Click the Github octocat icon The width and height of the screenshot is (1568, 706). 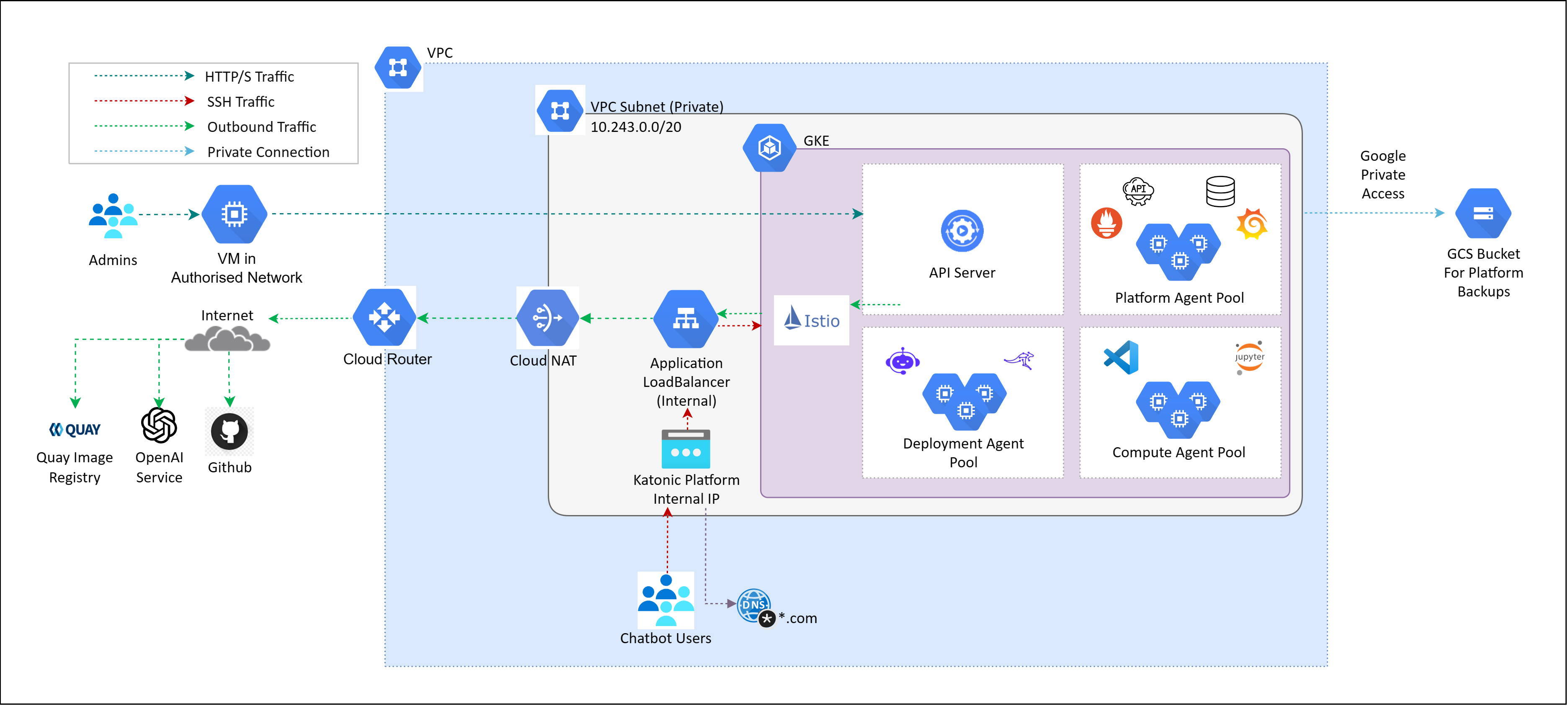[x=230, y=431]
